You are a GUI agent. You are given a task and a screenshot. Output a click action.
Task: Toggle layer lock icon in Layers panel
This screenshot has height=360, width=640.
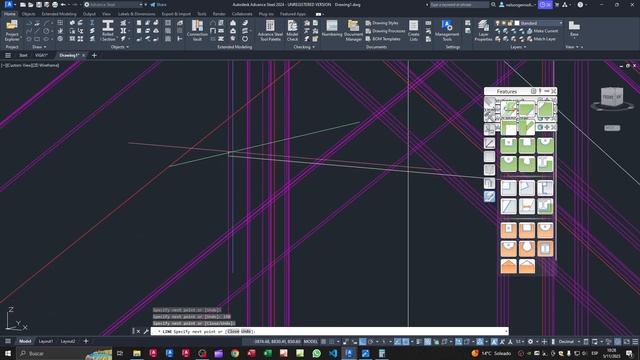(510, 23)
